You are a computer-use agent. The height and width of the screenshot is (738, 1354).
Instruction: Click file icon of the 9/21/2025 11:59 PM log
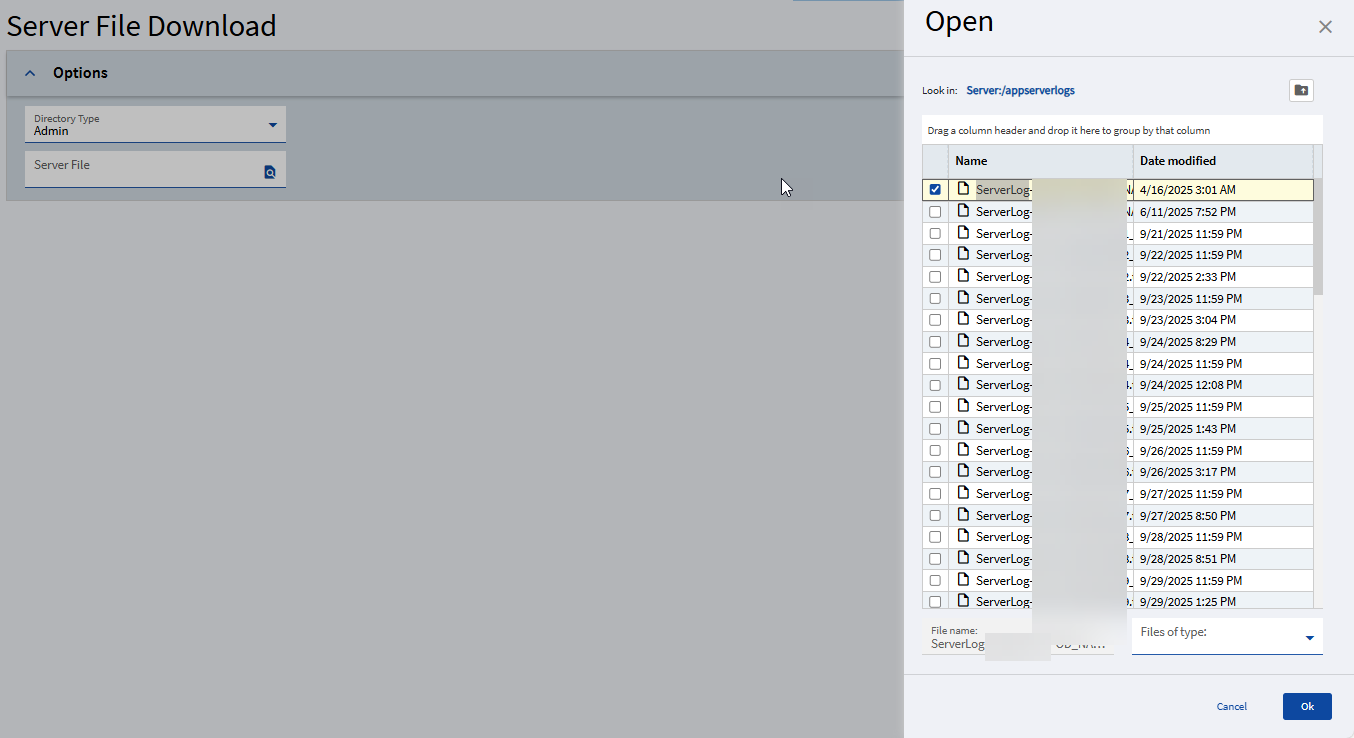point(963,232)
